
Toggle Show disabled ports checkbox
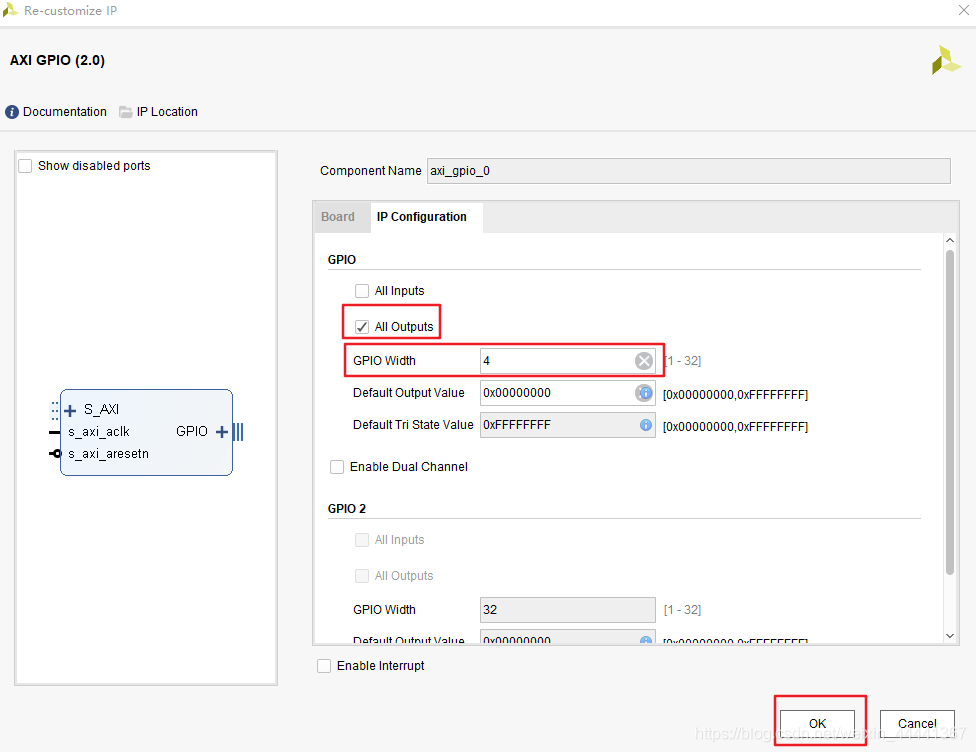[26, 166]
